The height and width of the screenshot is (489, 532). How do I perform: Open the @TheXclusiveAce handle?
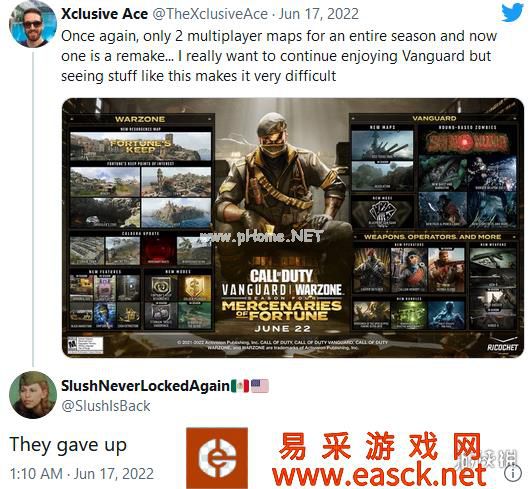coord(210,14)
